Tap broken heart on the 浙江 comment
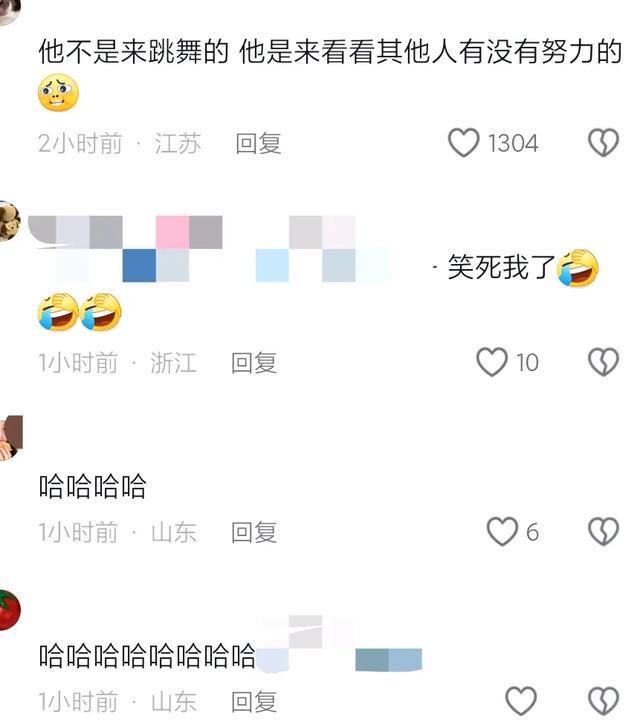Viewport: 640px width, 728px height. (603, 362)
